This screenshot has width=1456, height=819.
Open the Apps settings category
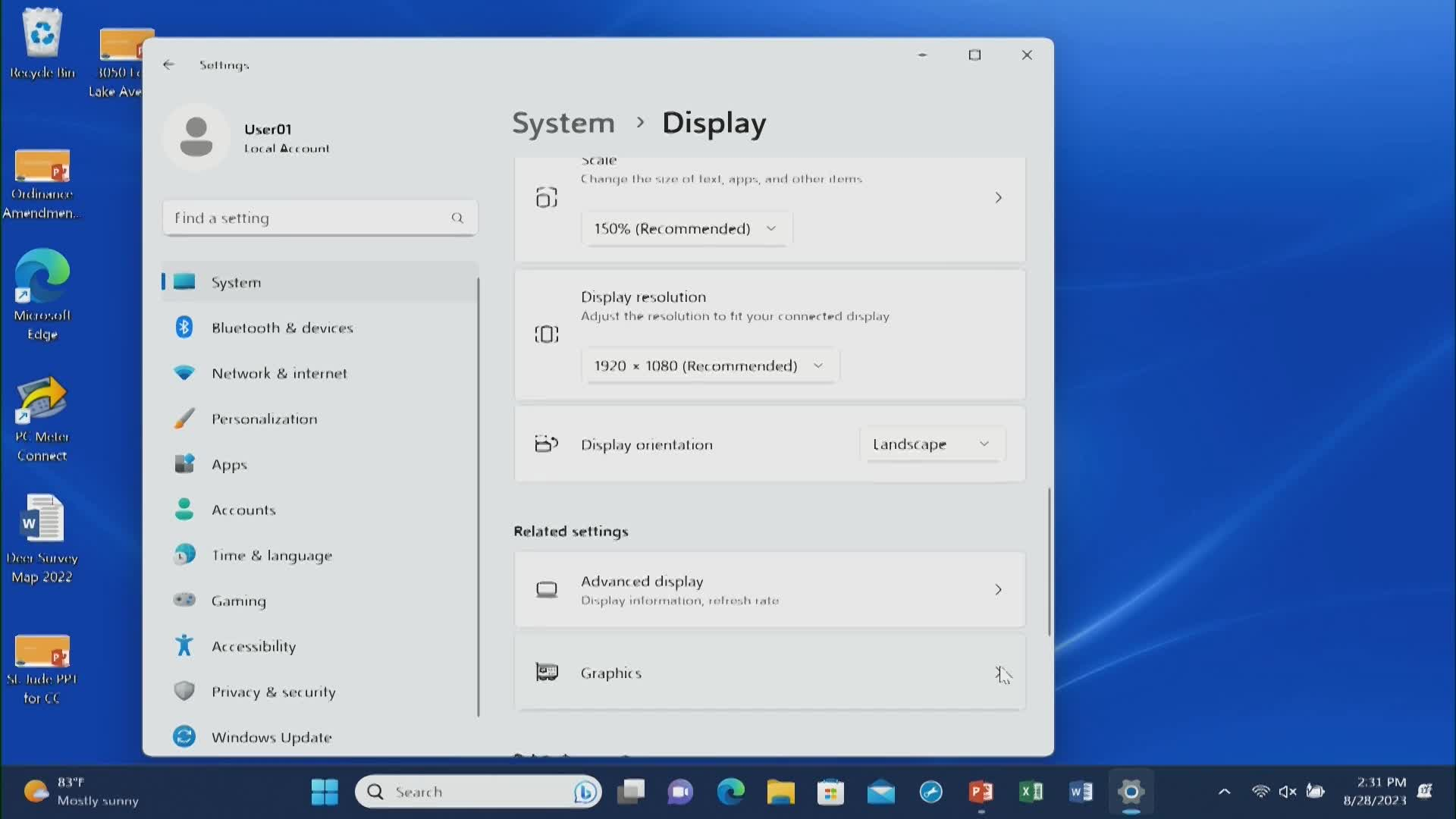229,464
